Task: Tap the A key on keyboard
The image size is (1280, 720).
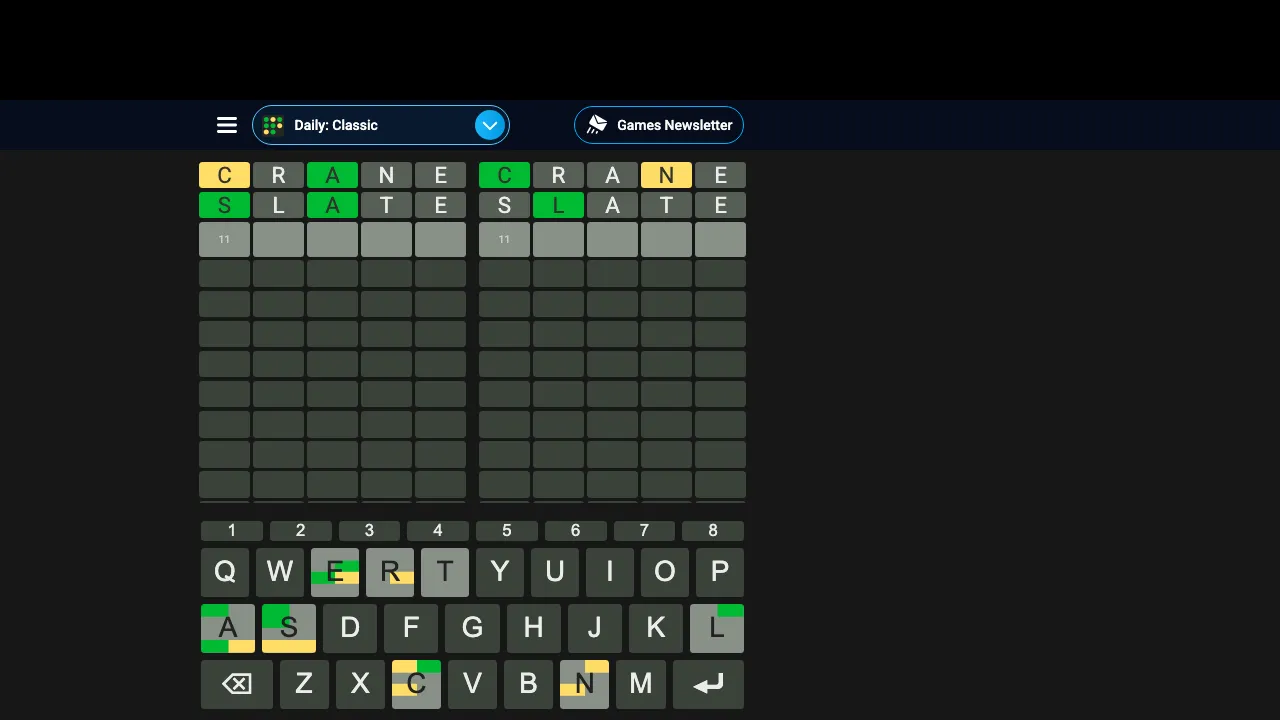Action: (x=228, y=628)
